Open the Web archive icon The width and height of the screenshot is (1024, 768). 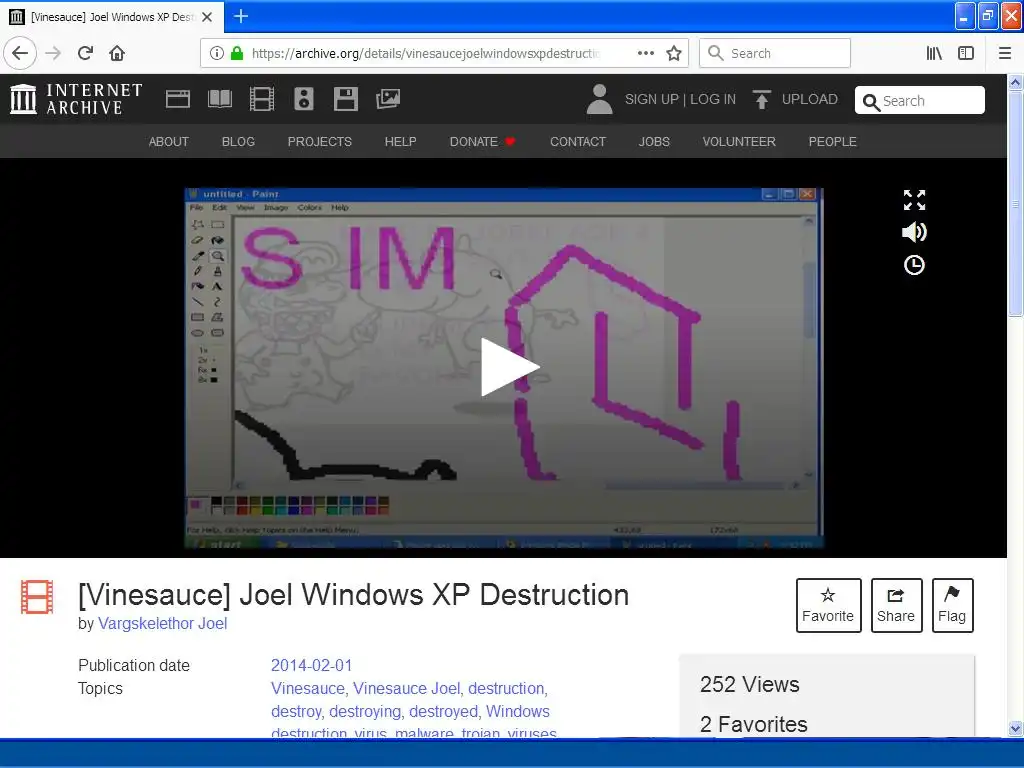(178, 99)
